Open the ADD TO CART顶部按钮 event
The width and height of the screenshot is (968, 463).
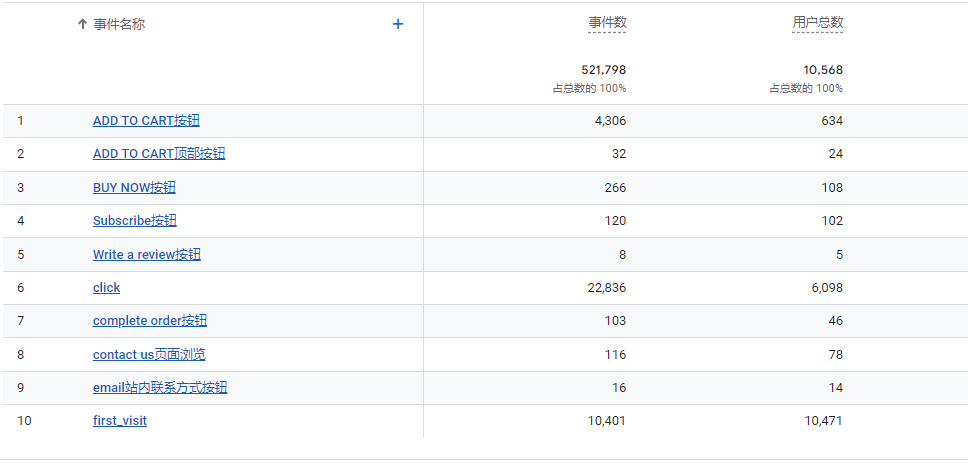pyautogui.click(x=159, y=154)
